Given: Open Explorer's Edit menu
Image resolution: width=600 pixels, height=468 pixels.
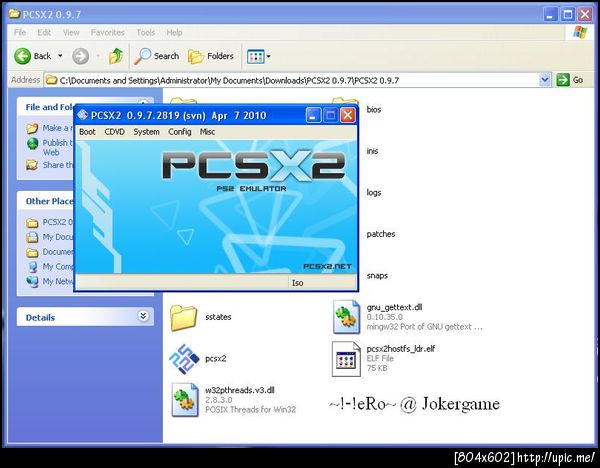Looking at the screenshot, I should point(44,33).
